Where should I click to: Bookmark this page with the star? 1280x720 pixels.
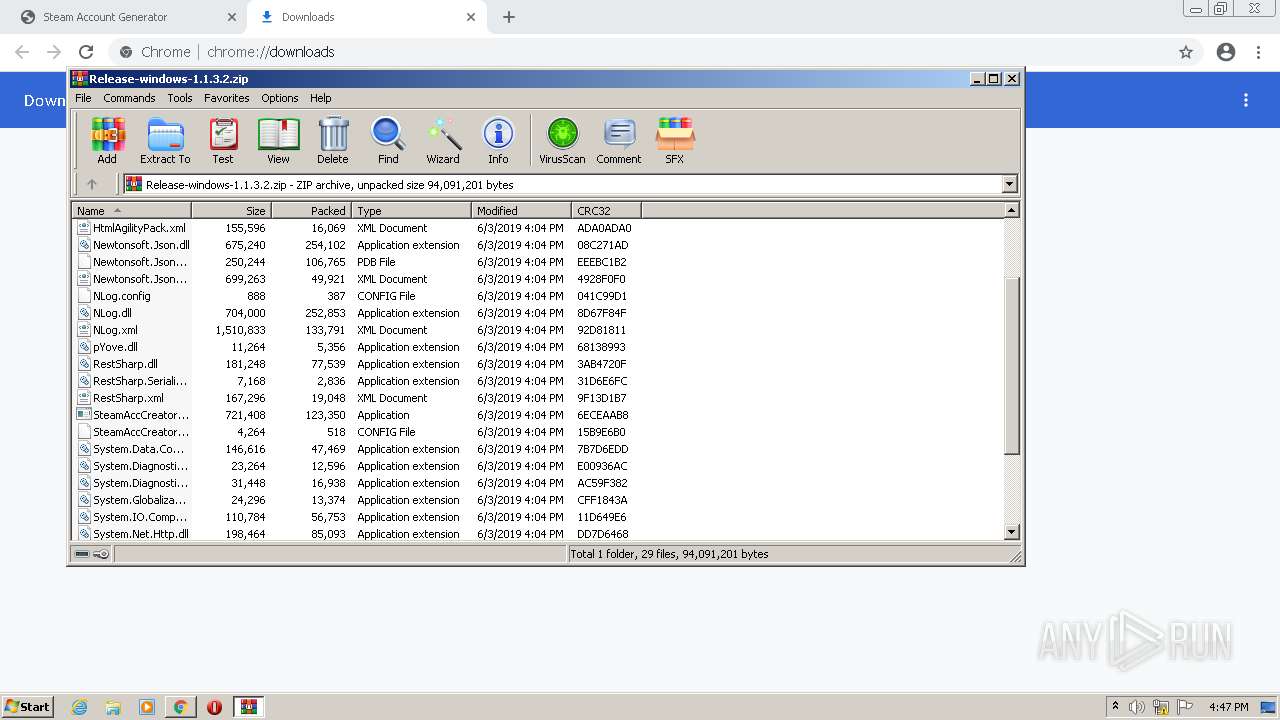point(1186,52)
